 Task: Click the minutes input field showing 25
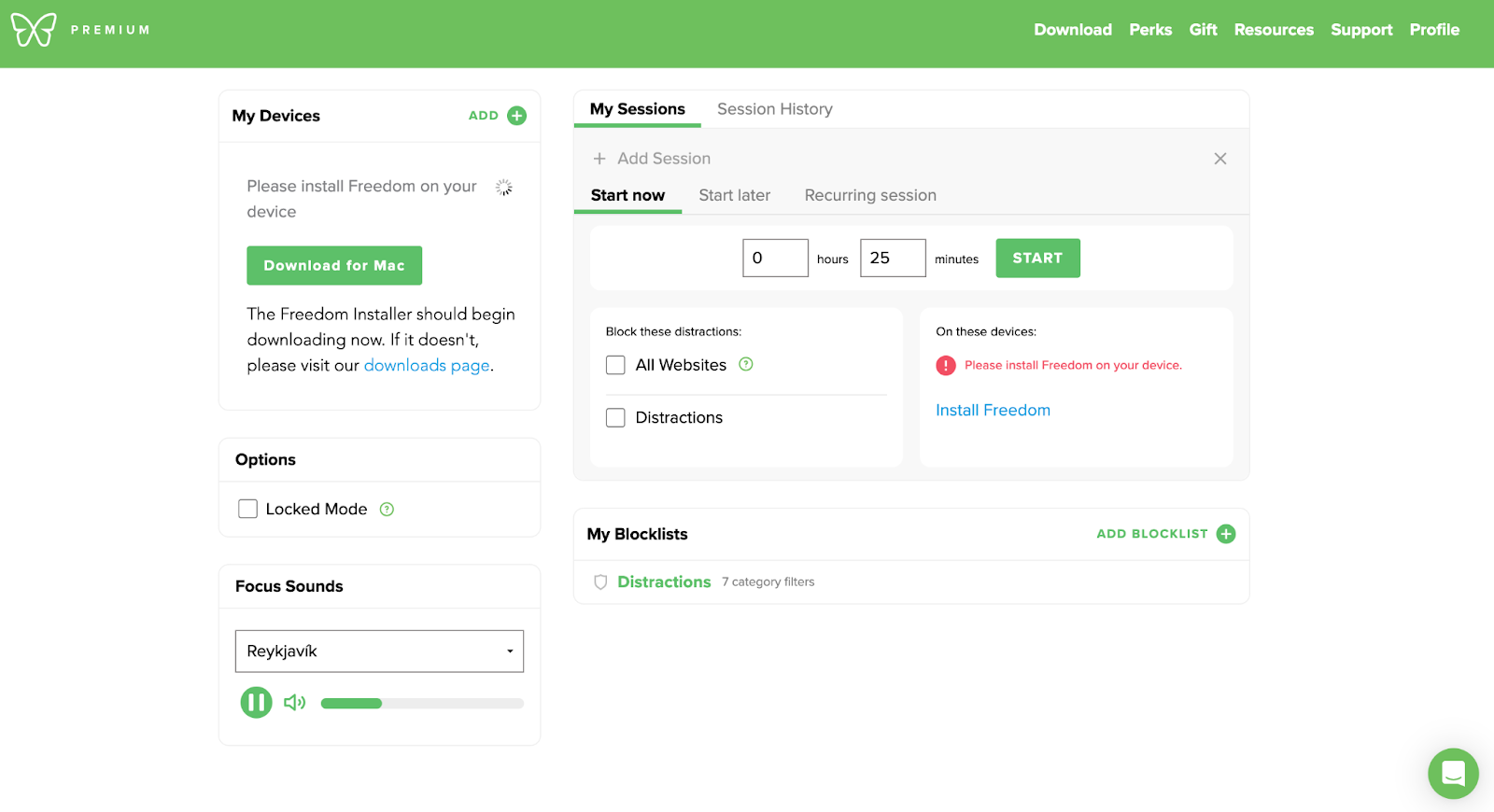[x=893, y=258]
